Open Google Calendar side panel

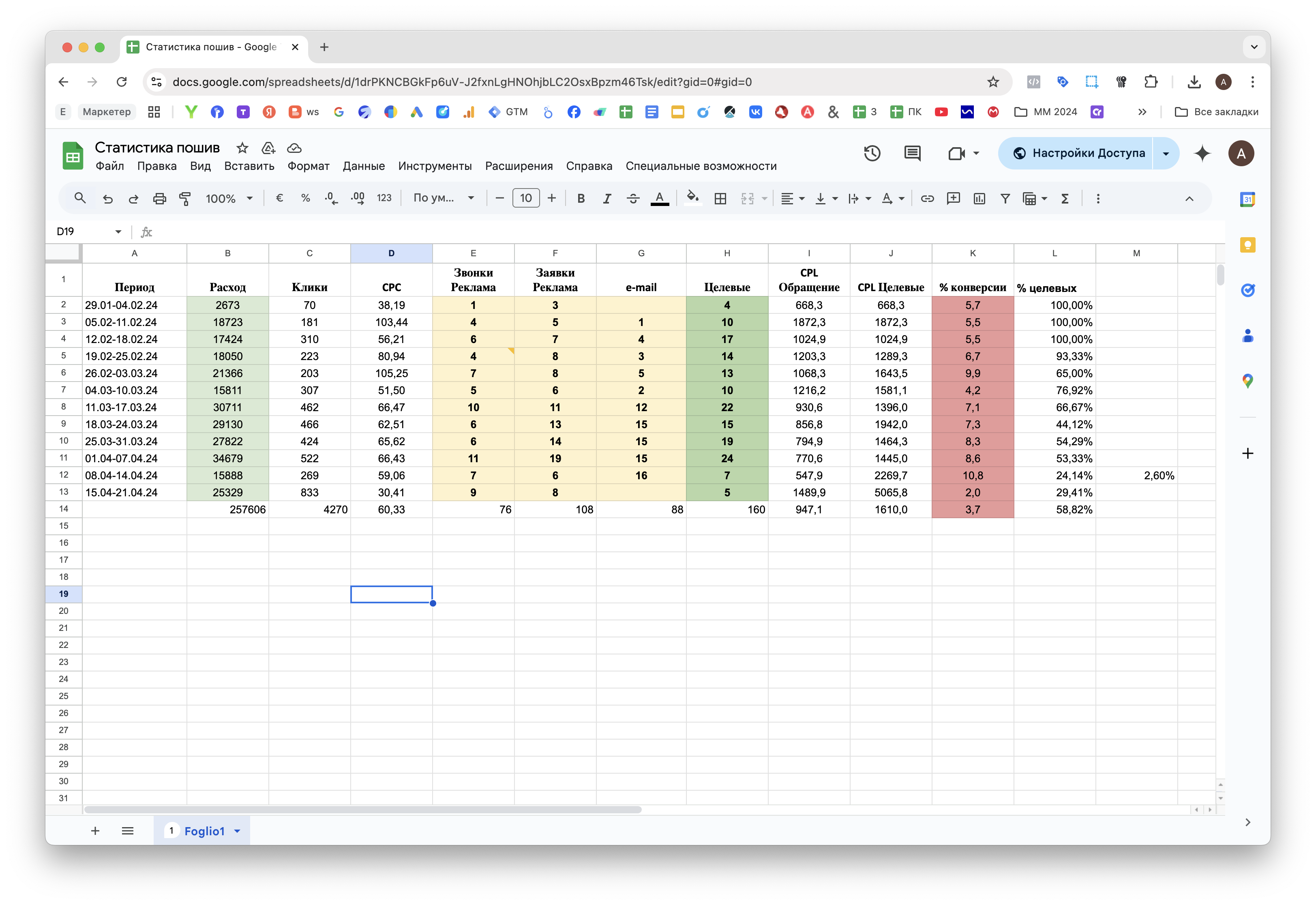[1247, 199]
